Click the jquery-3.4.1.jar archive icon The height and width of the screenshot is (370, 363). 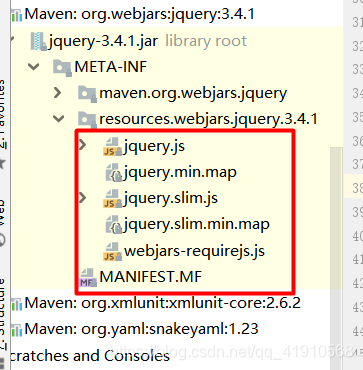pyautogui.click(x=39, y=41)
